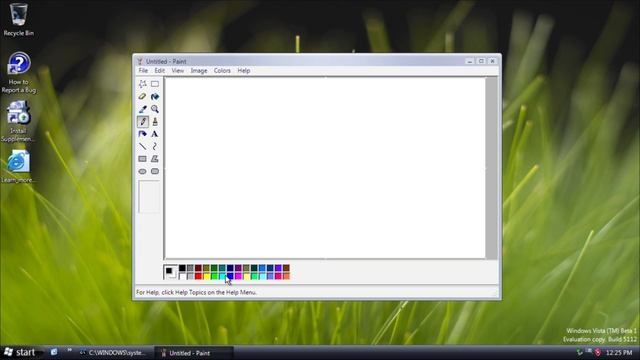
Task: Select the Brush tool
Action: pyautogui.click(x=155, y=122)
